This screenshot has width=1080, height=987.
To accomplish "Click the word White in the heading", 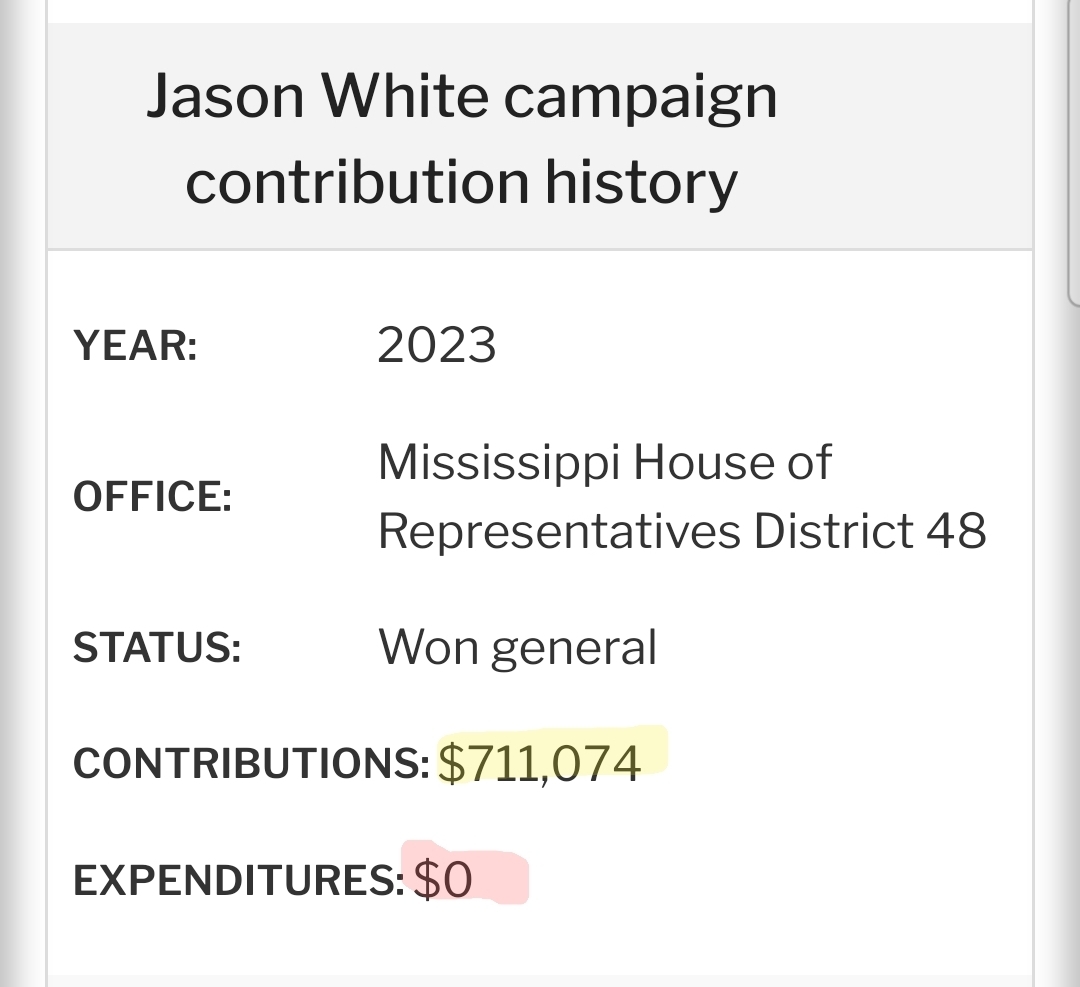I will point(404,97).
